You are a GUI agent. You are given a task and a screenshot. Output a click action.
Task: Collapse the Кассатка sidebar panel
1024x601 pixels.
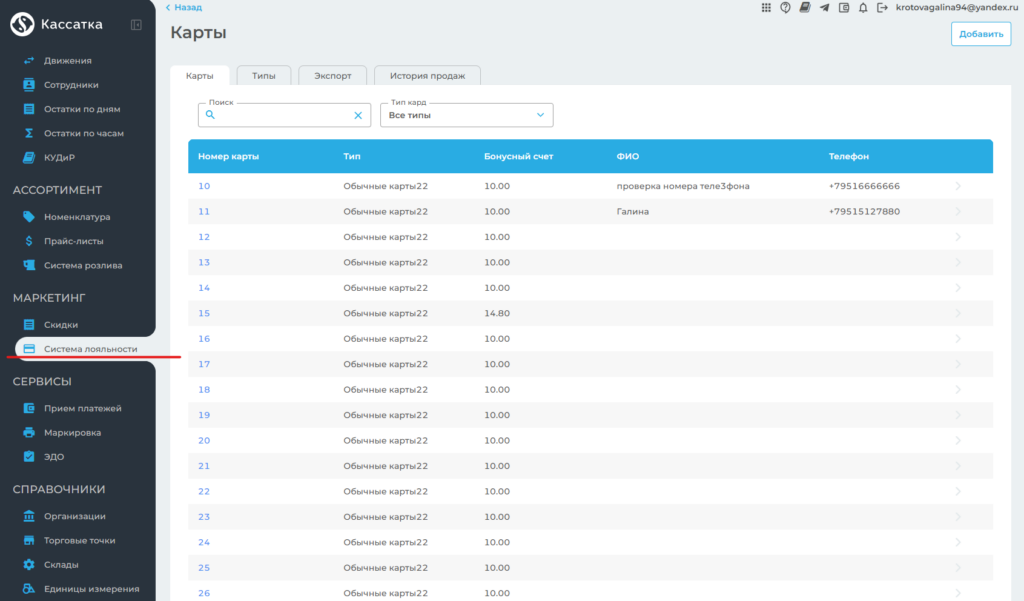tap(136, 25)
